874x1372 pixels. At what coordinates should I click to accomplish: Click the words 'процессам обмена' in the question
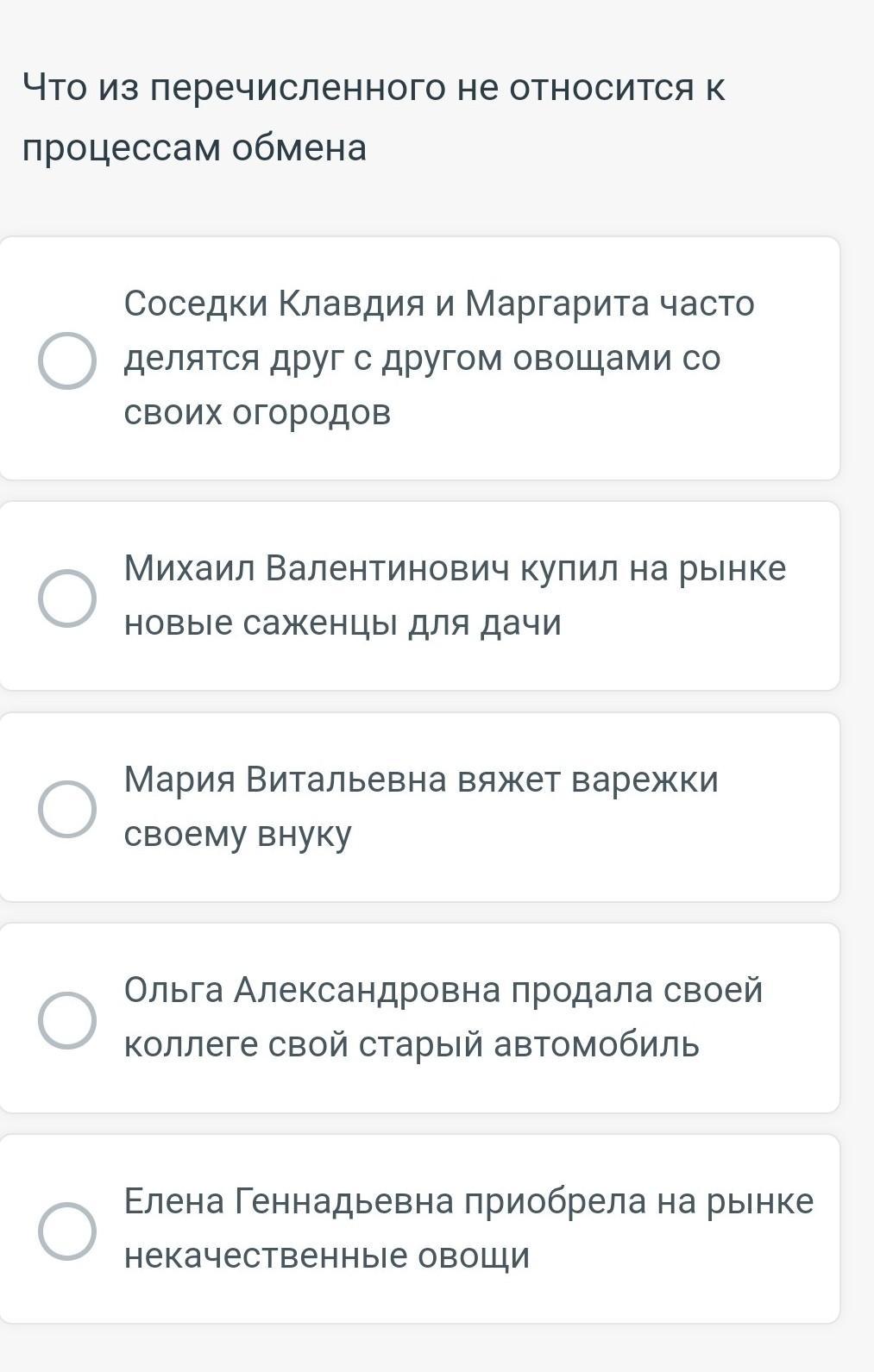[194, 147]
